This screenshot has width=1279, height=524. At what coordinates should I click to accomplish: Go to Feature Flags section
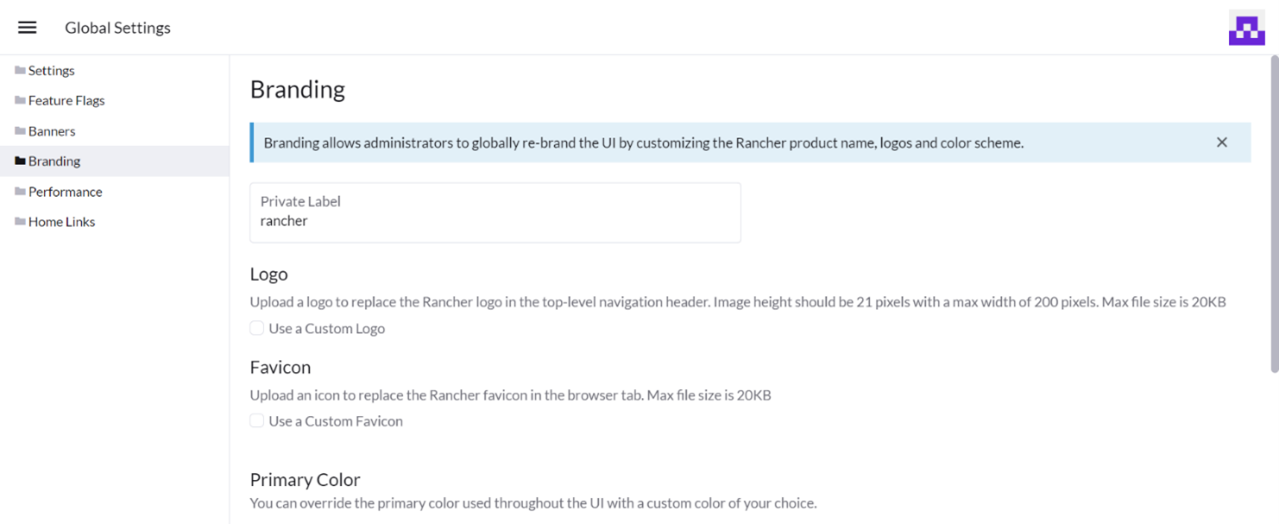click(66, 101)
